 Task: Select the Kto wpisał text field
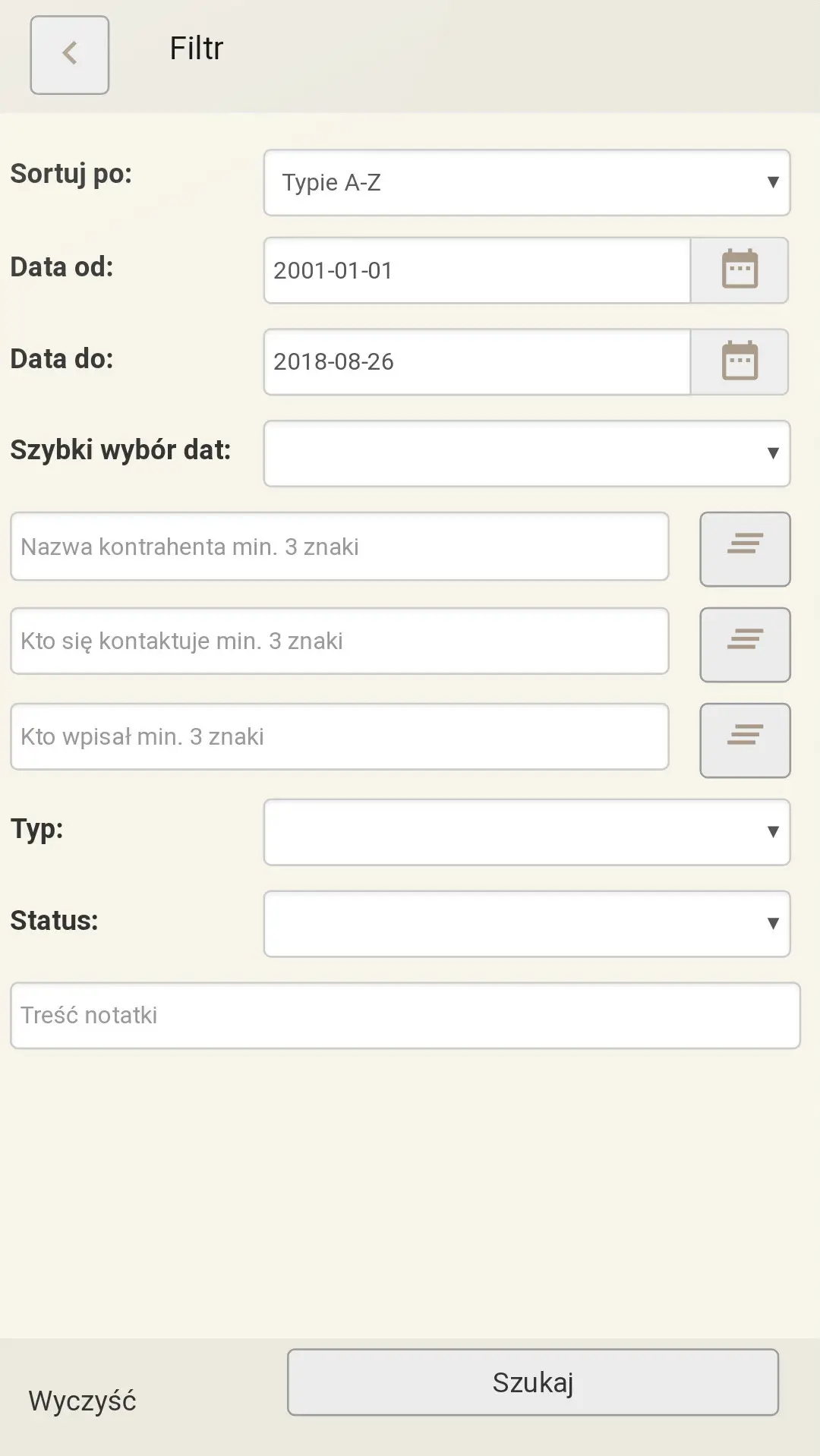[339, 736]
